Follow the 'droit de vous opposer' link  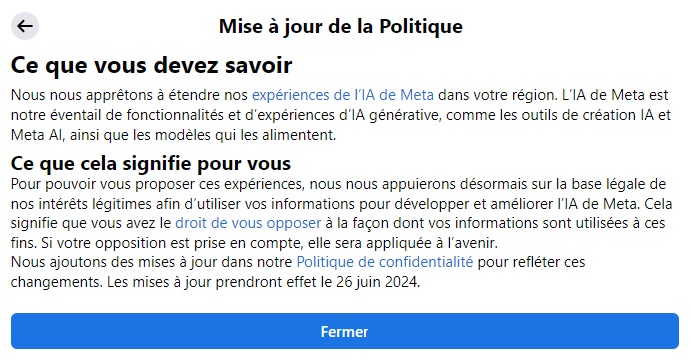pyautogui.click(x=248, y=223)
